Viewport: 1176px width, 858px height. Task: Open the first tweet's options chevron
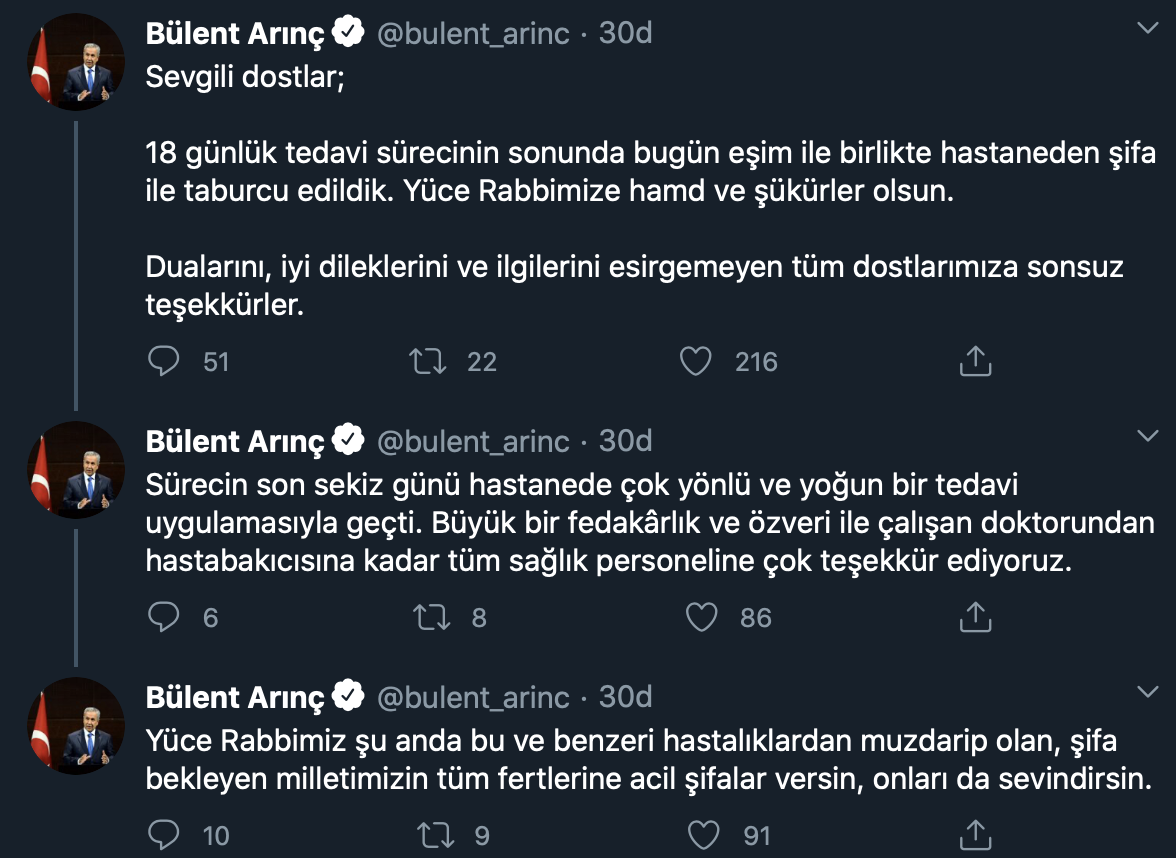[x=1146, y=27]
